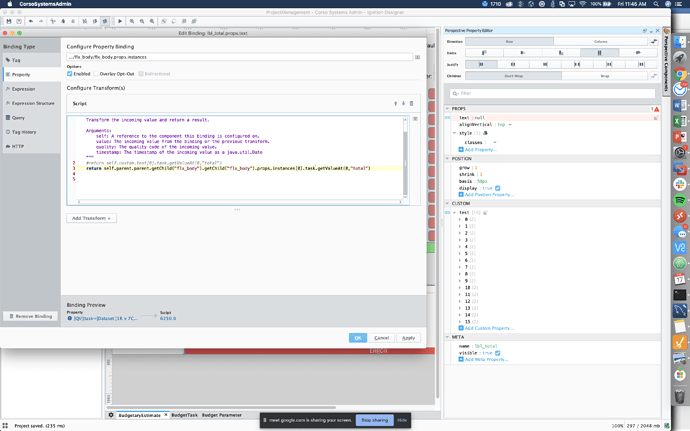Open property browser icon beside path field
Viewport: 690px width, 431px height.
pyautogui.click(x=417, y=57)
